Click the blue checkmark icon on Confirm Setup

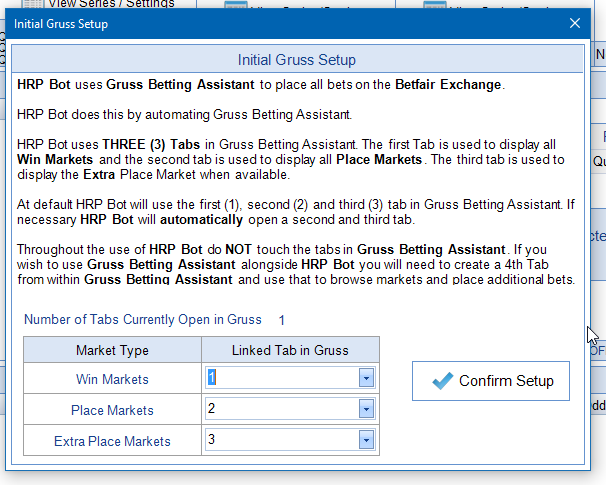click(x=443, y=381)
